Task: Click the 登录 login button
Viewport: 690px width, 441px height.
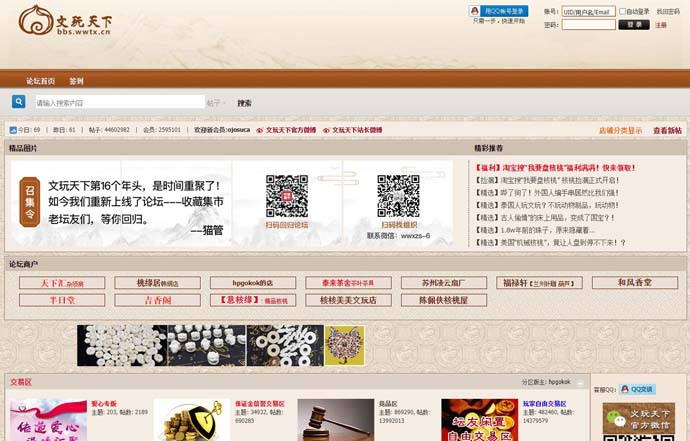Action: 633,25
